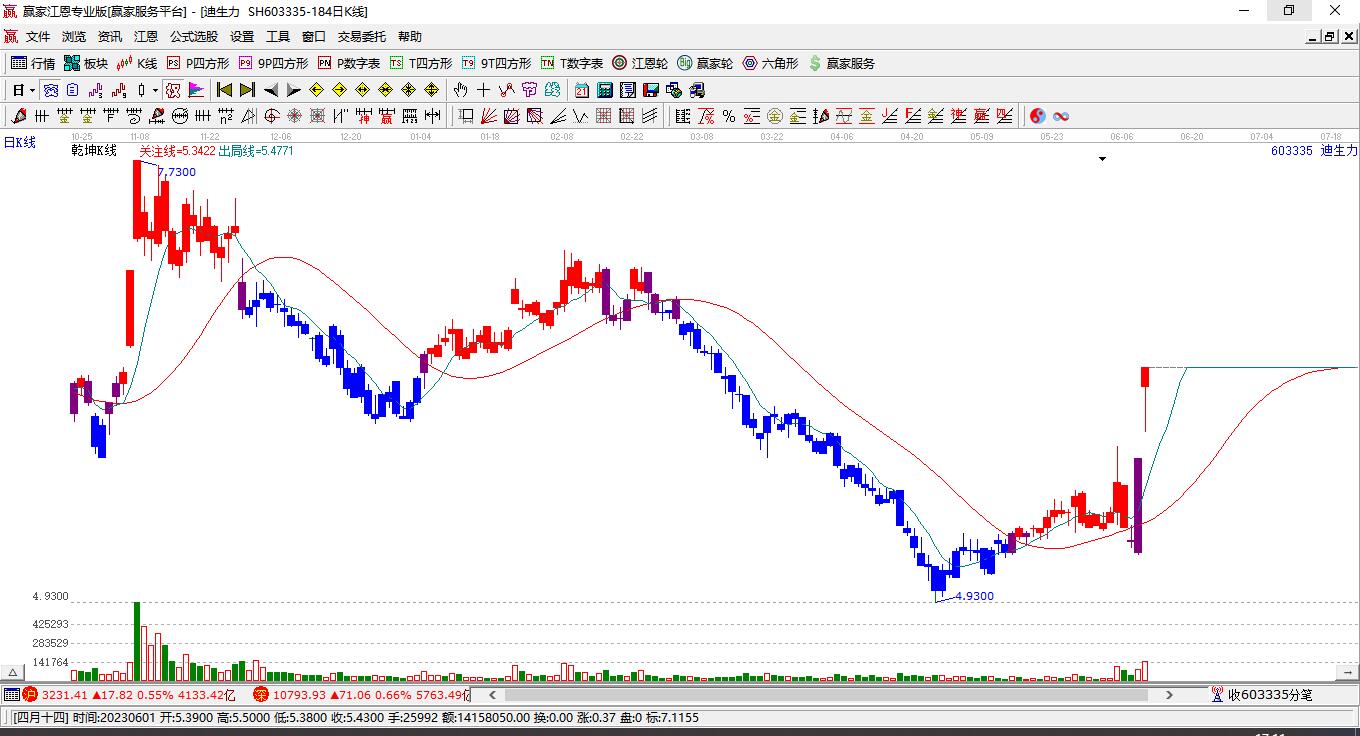Image resolution: width=1360 pixels, height=736 pixels.
Task: Click the 深 Shenzhen index badge
Action: pos(261,695)
